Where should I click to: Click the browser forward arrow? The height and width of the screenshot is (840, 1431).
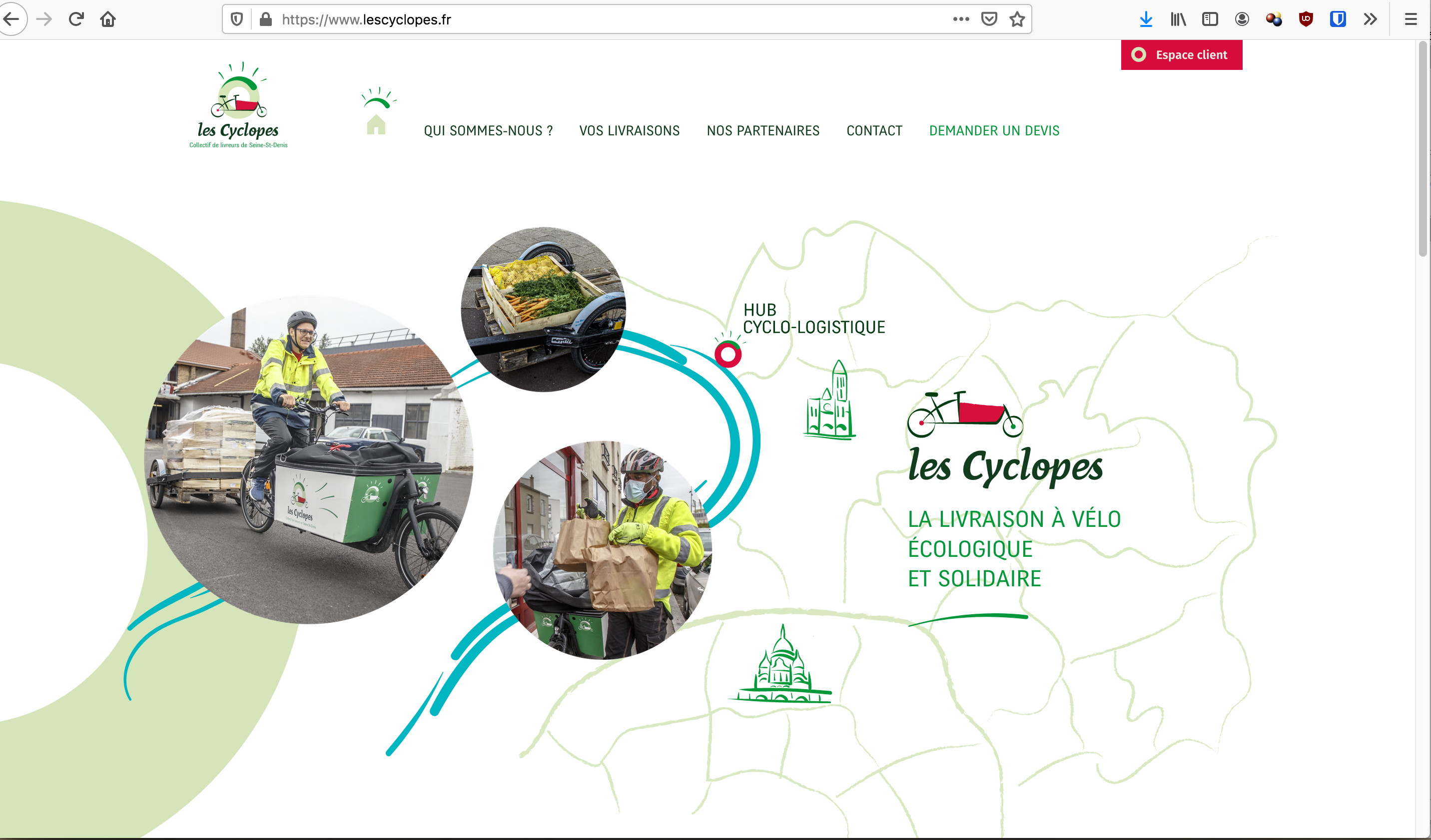(x=44, y=19)
